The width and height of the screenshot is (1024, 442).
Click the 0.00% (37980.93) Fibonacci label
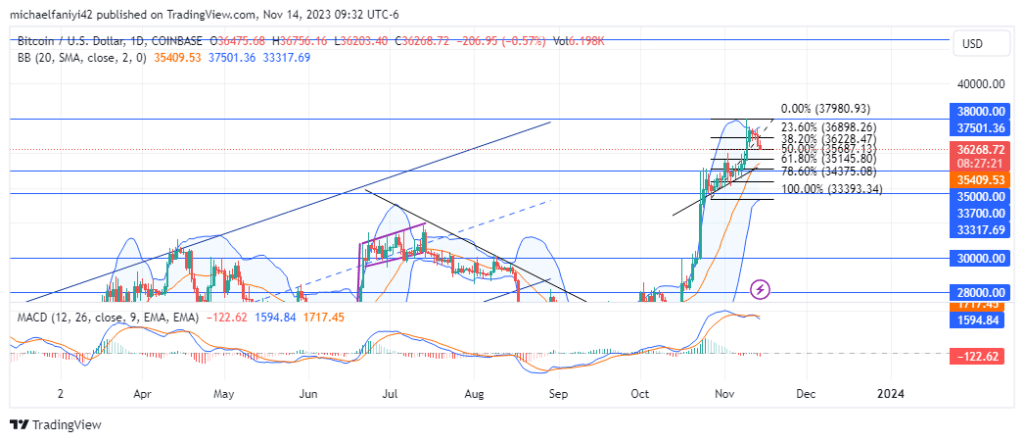coord(825,109)
